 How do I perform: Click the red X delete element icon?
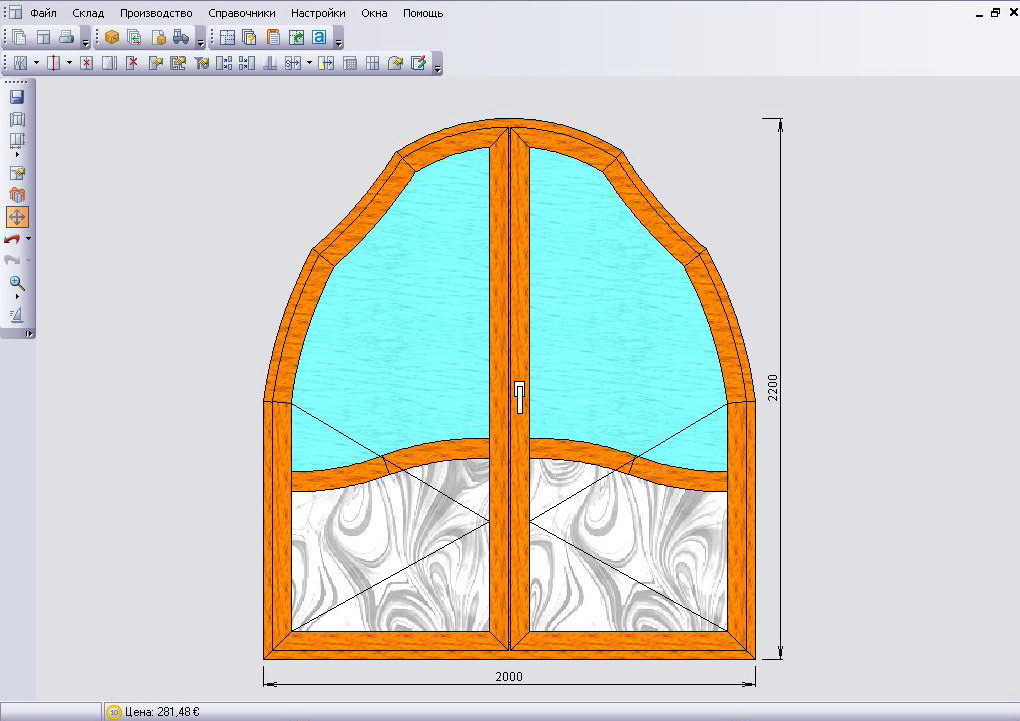click(132, 62)
